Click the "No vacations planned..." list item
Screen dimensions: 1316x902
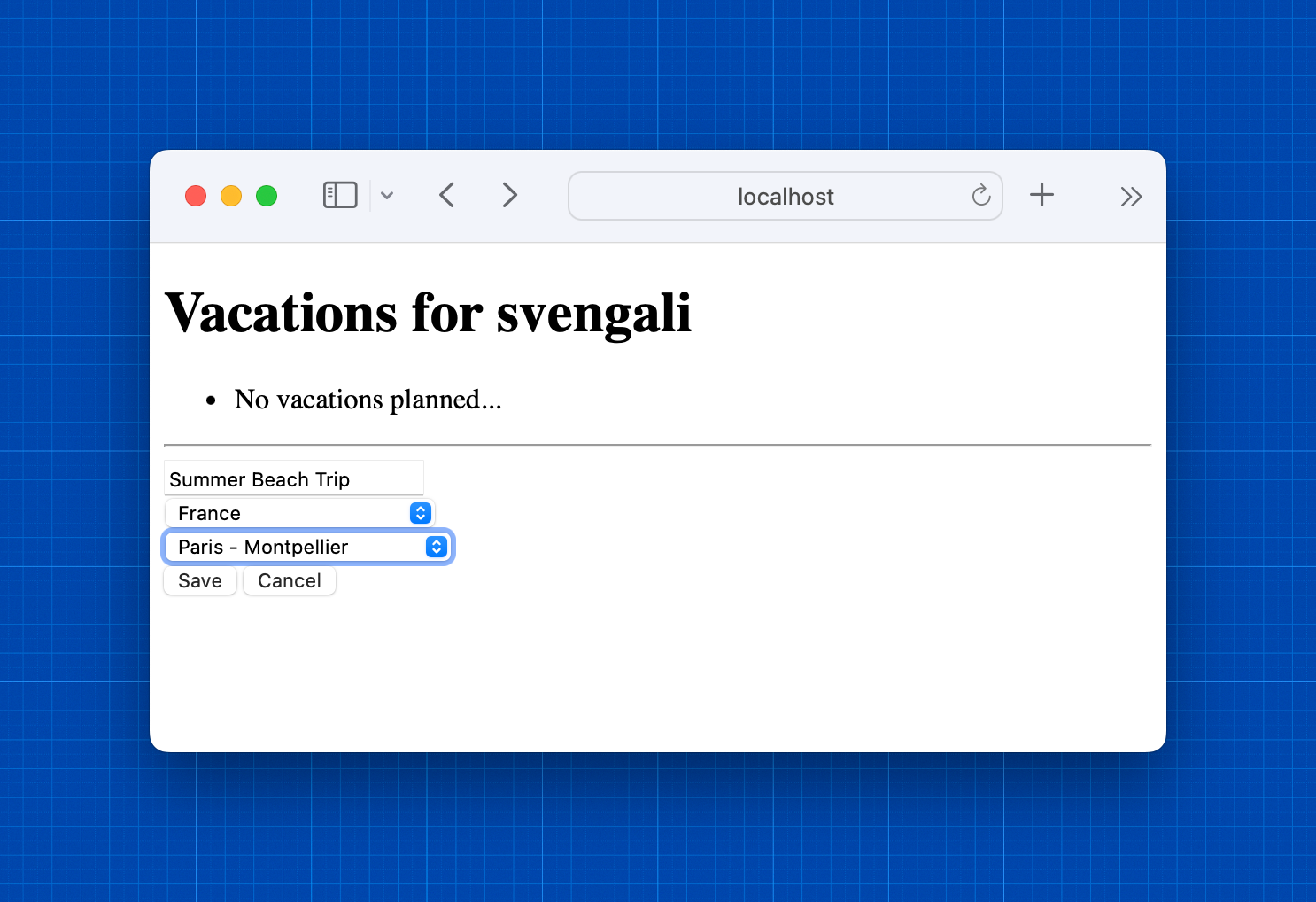coord(368,400)
